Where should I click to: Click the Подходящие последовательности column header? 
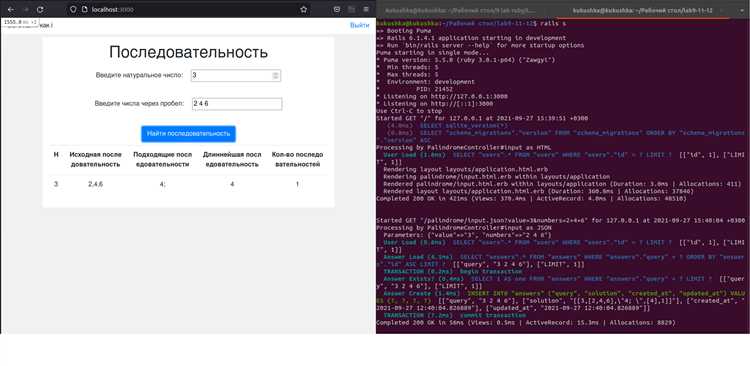(163, 159)
